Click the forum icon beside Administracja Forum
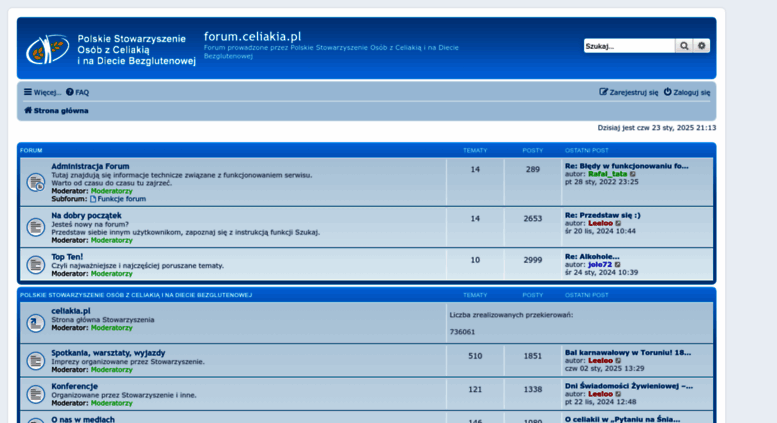This screenshot has width=777, height=423. [36, 182]
